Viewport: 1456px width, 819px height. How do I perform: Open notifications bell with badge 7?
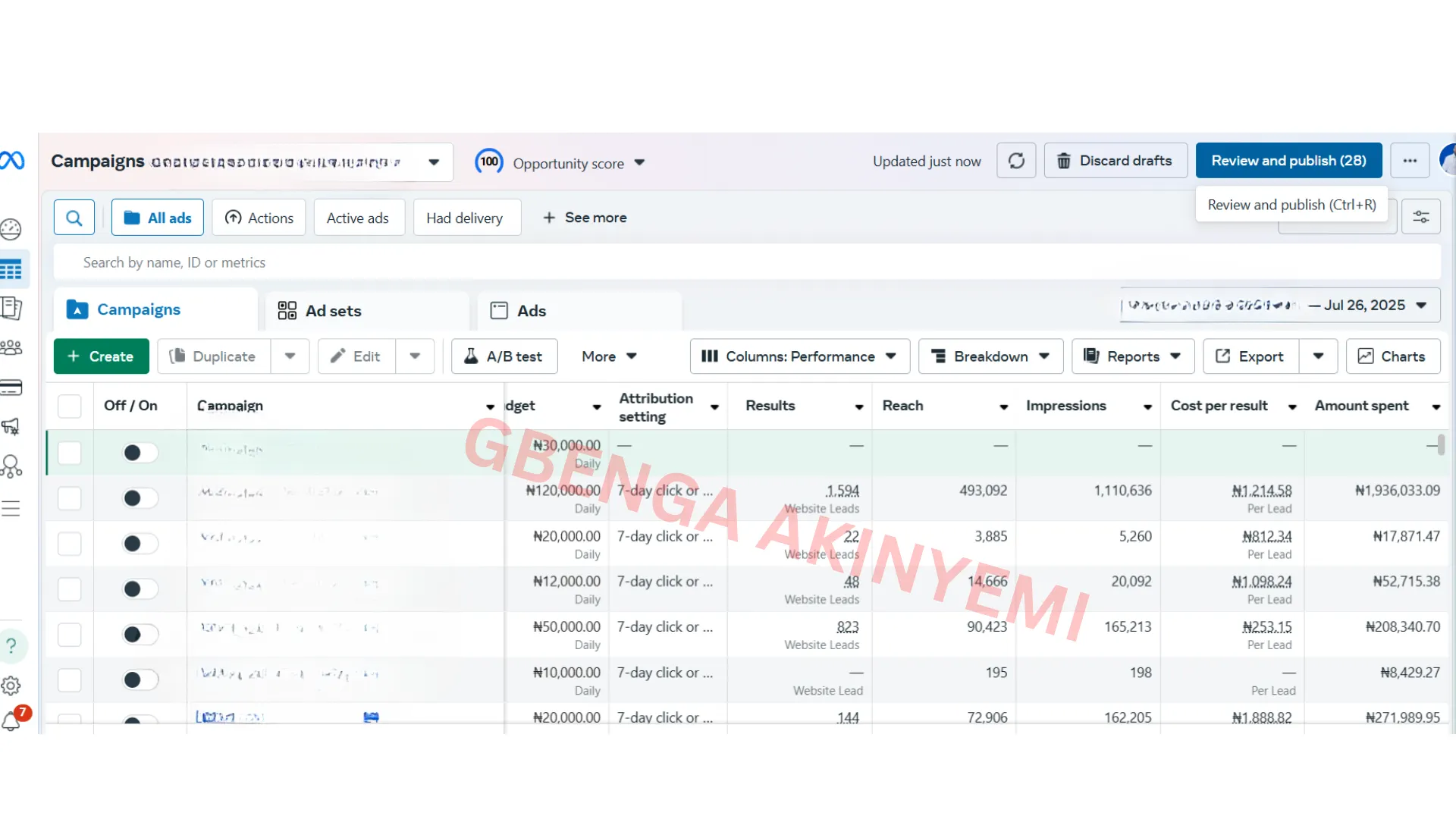tap(11, 720)
